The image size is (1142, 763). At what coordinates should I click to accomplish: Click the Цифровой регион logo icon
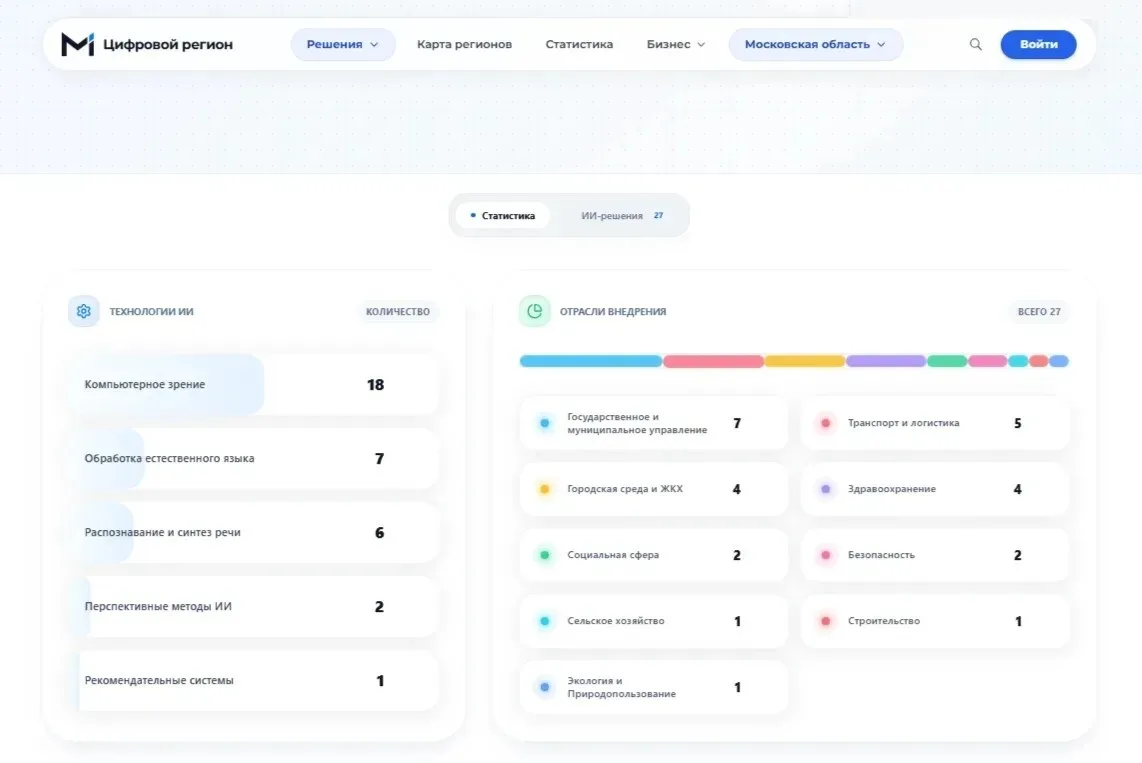[77, 44]
